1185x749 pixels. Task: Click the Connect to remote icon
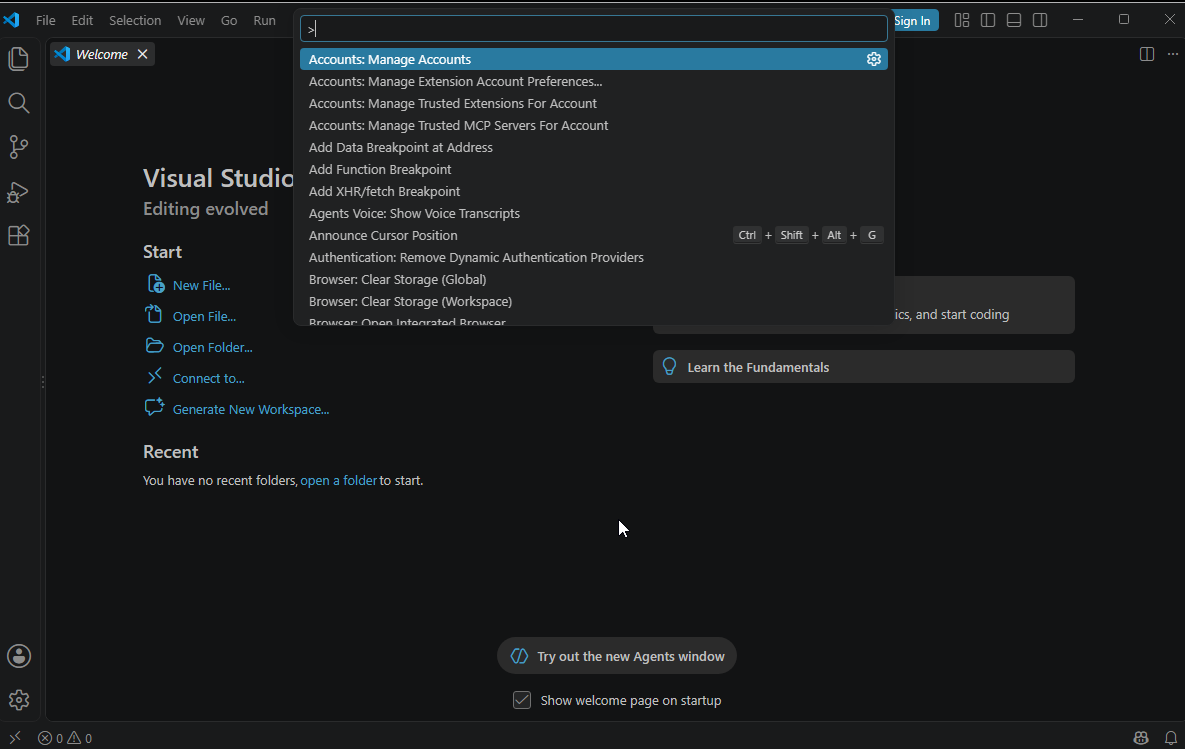154,376
